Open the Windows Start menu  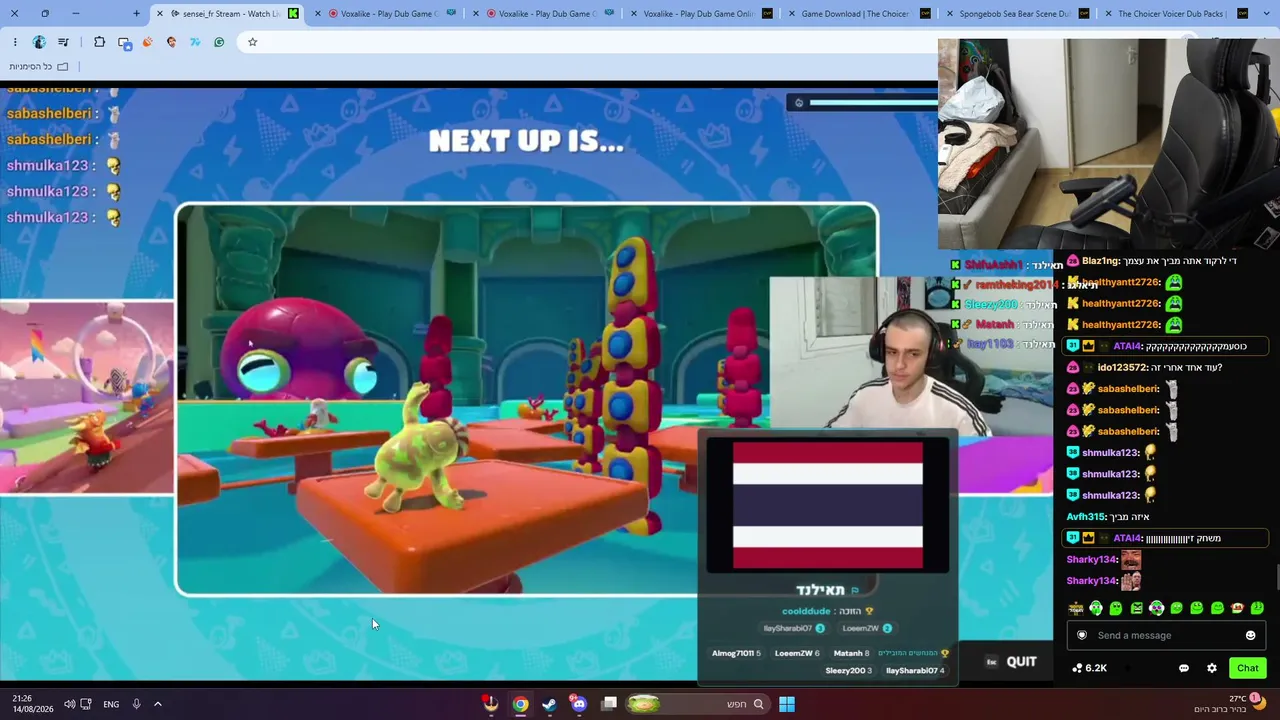pyautogui.click(x=787, y=704)
